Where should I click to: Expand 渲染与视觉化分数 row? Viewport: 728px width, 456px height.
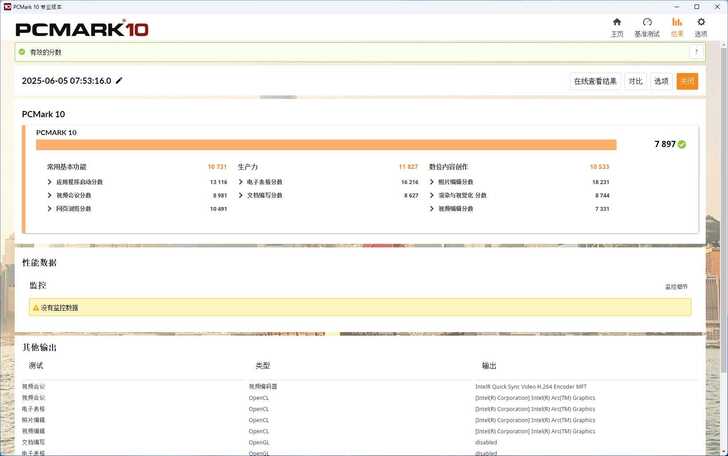pos(431,195)
